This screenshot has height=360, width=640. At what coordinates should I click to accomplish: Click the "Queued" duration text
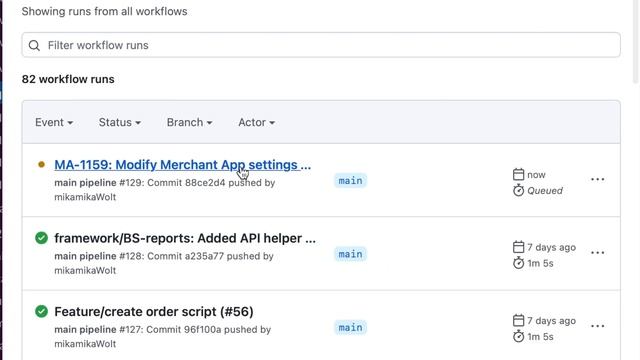coord(545,191)
